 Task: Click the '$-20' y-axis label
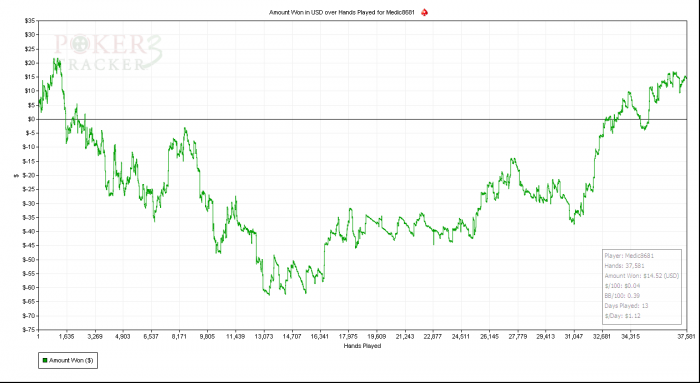[29, 175]
